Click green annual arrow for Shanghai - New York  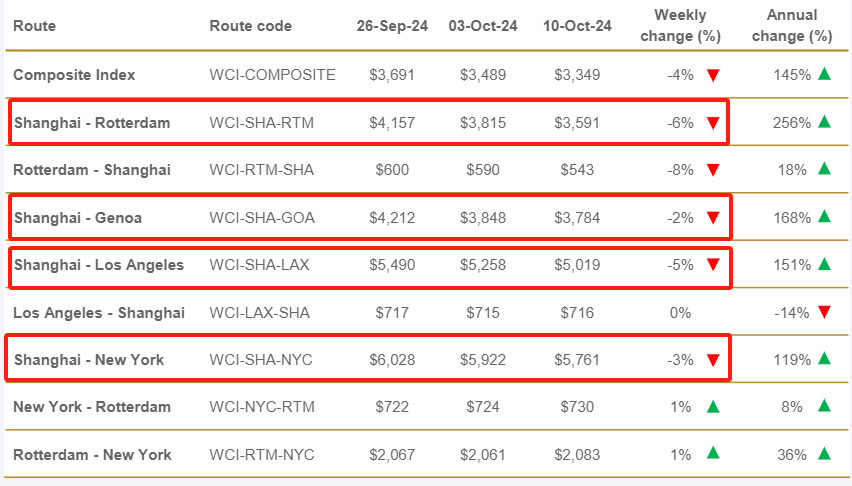click(824, 359)
